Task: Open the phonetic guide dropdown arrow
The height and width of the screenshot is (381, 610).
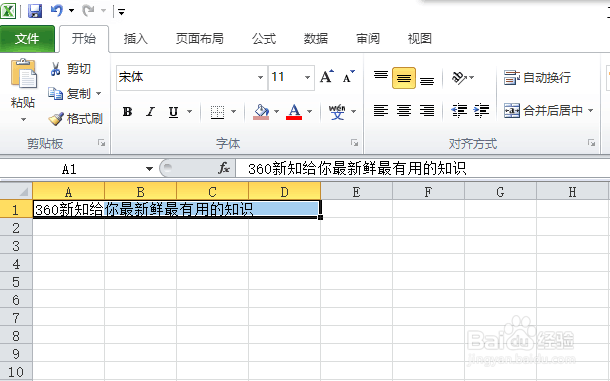Action: (354, 112)
